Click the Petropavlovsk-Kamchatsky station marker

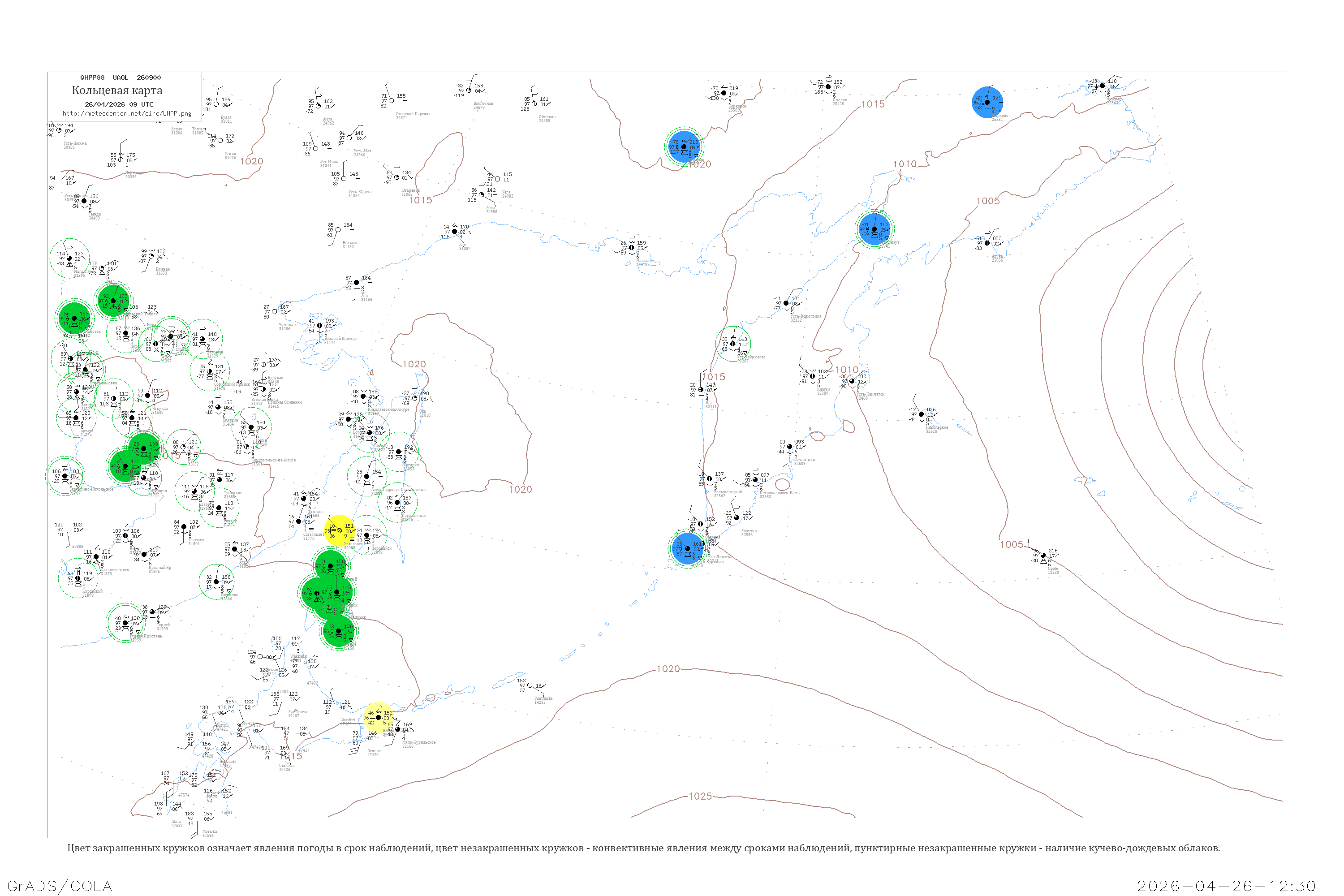coord(755,479)
